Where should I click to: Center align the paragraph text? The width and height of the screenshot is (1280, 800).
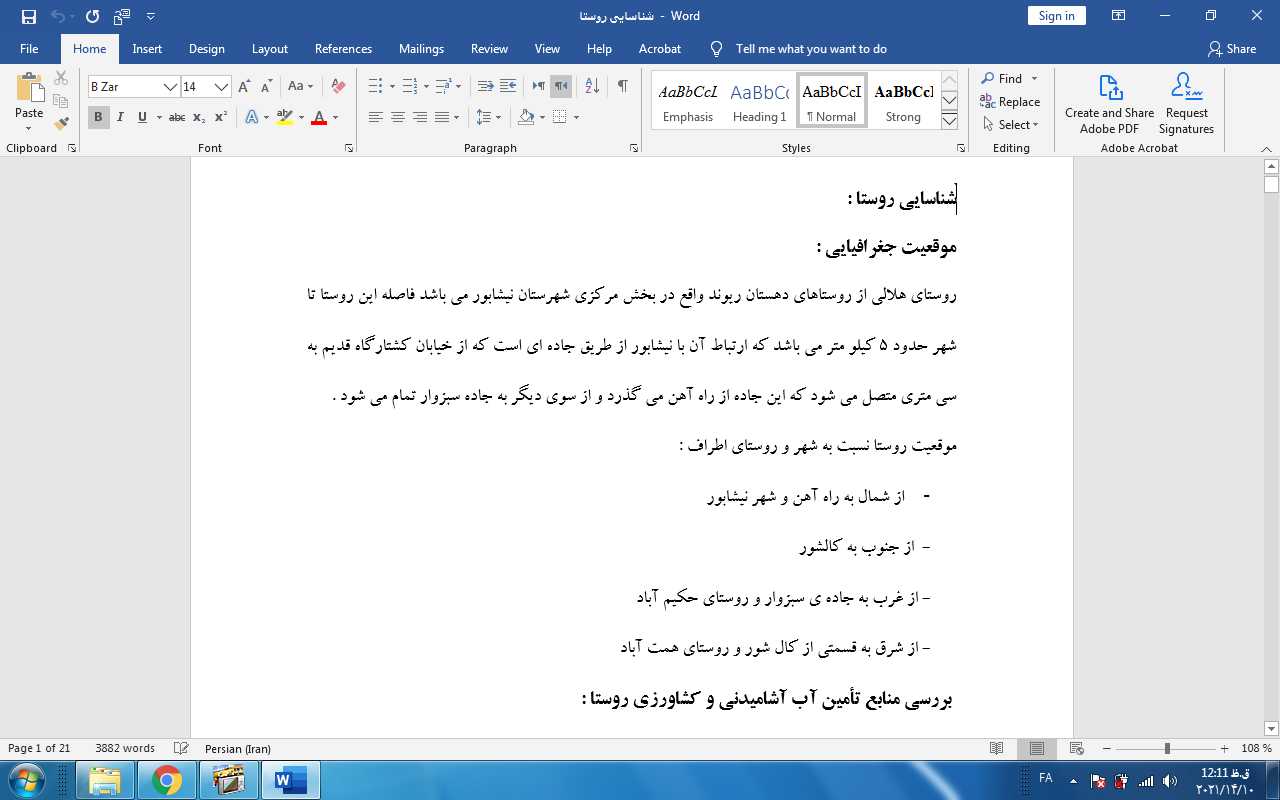coord(397,117)
